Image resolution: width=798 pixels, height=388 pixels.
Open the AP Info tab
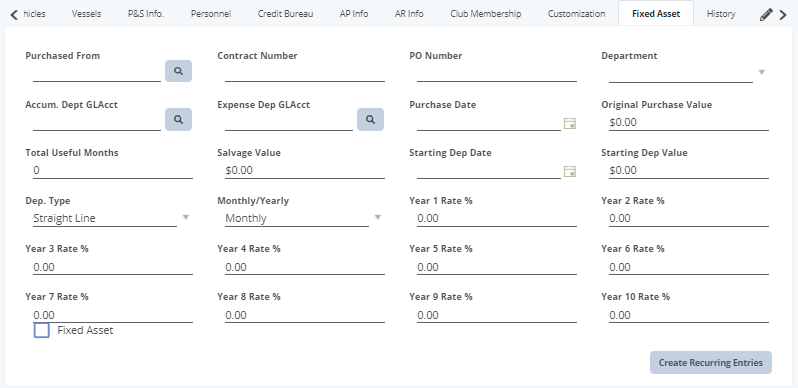coord(354,14)
